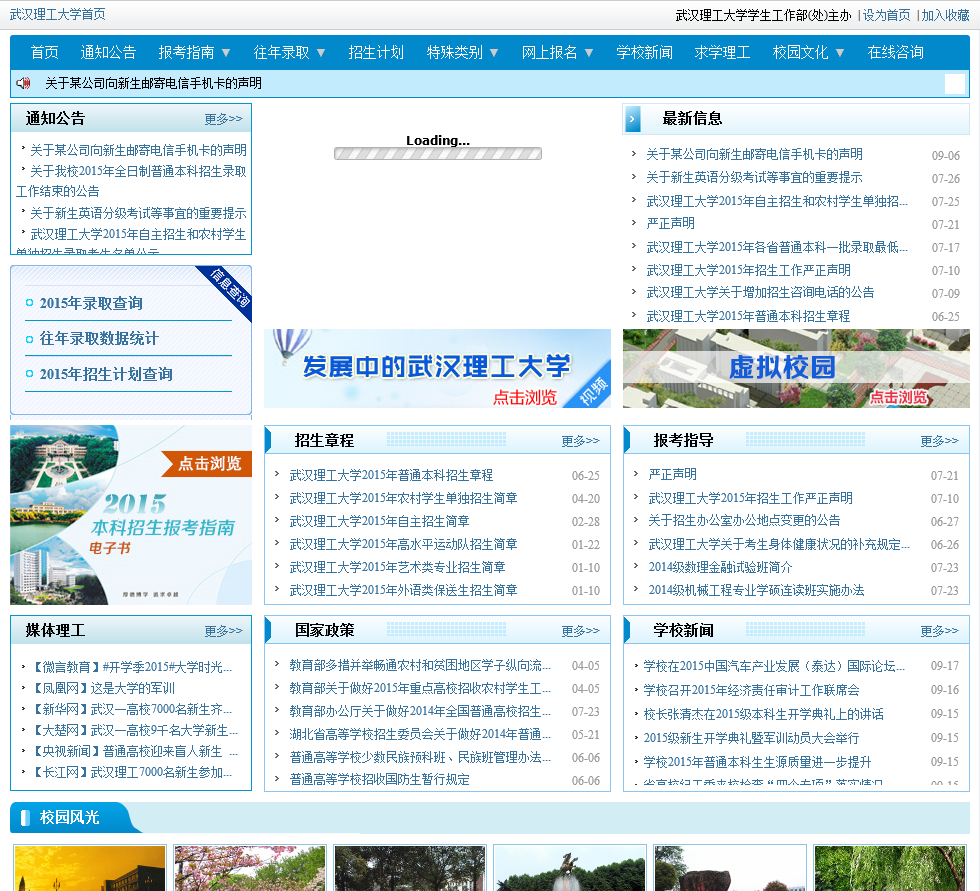This screenshot has height=891, width=980.
Task: Expand the 特殊类别 dropdown arrow
Action: (x=494, y=52)
